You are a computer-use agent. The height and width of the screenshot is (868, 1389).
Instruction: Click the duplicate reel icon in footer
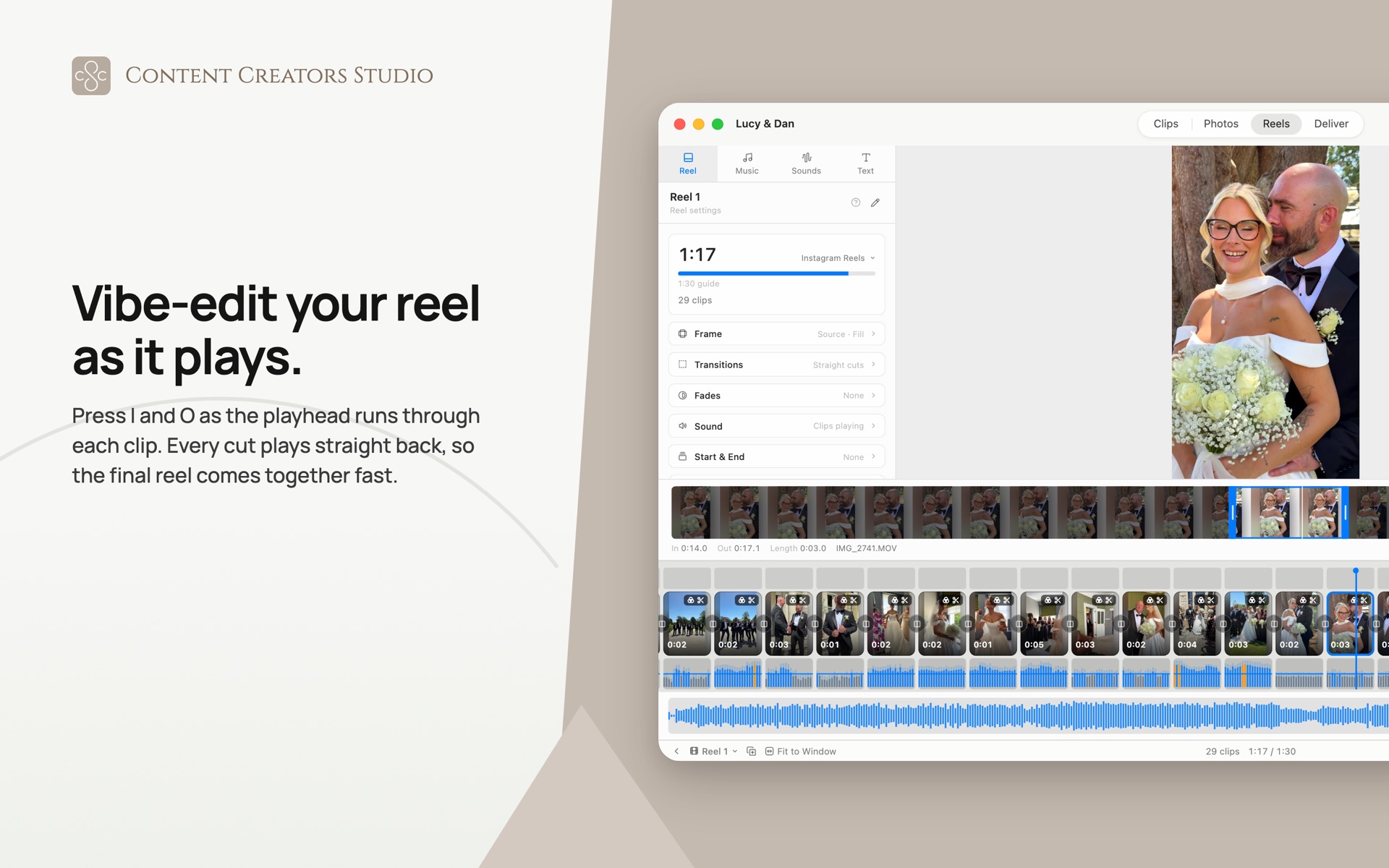(x=752, y=752)
